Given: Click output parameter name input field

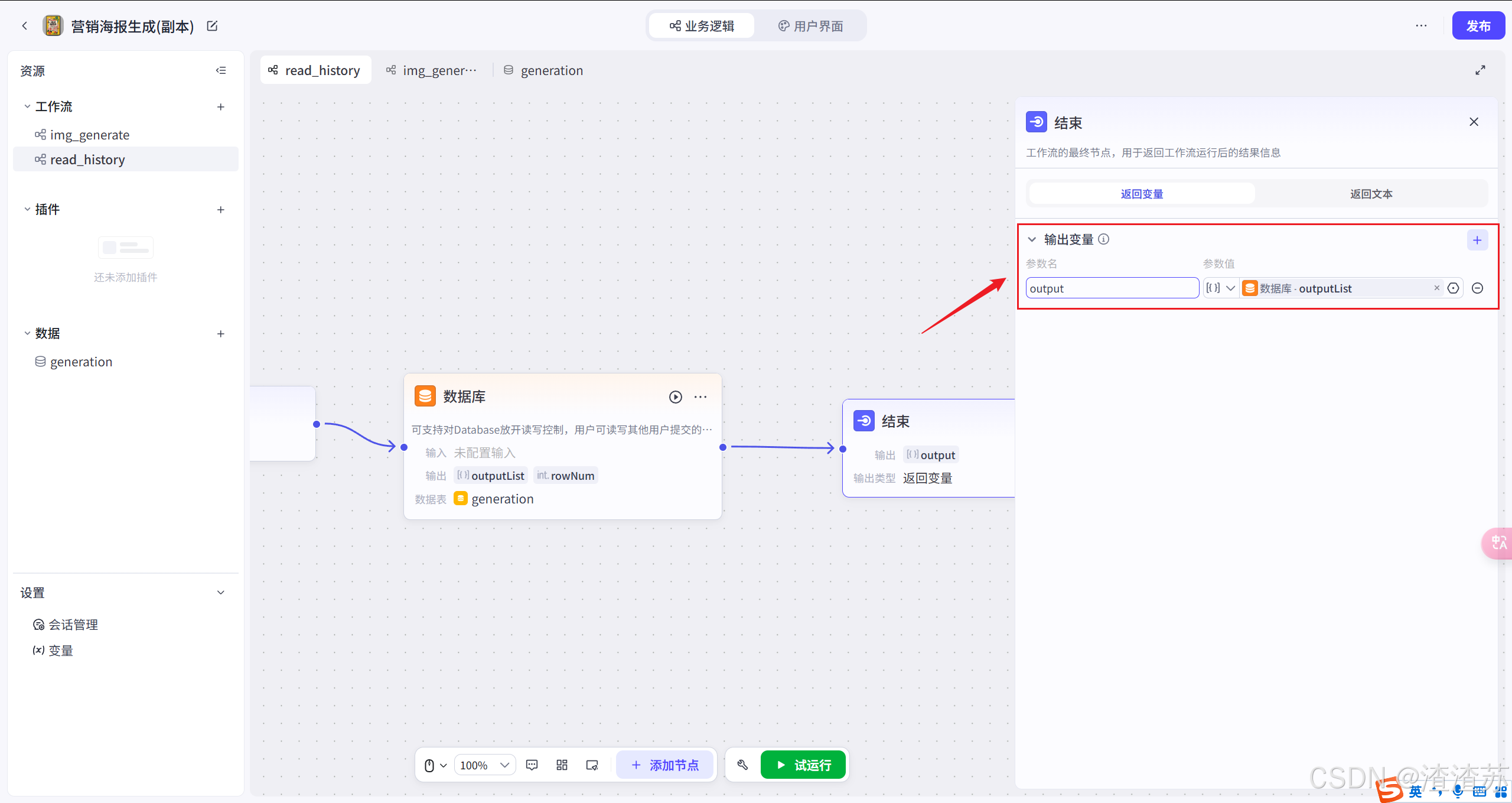Looking at the screenshot, I should coord(1112,288).
